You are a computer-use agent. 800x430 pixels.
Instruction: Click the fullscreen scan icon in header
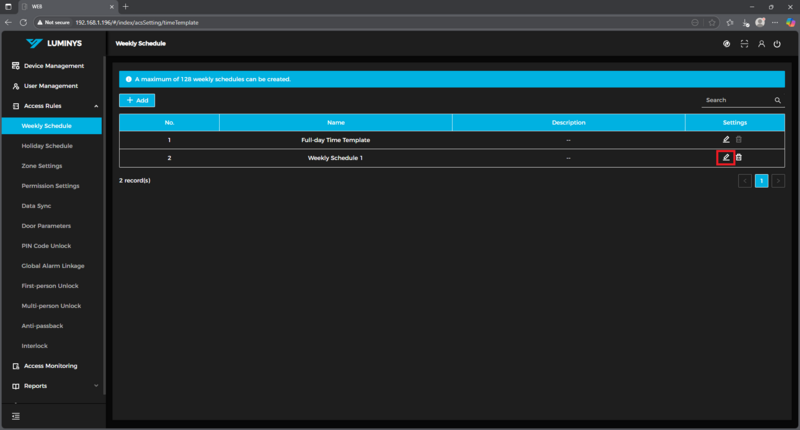pos(744,44)
